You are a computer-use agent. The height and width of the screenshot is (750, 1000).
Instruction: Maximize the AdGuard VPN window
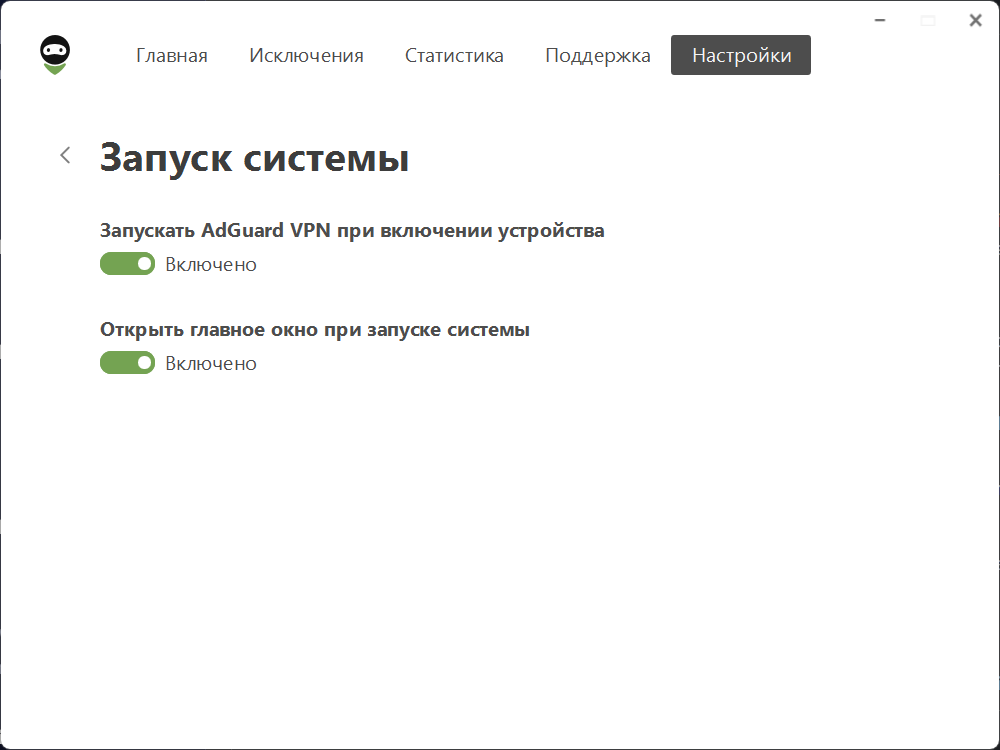coord(927,20)
